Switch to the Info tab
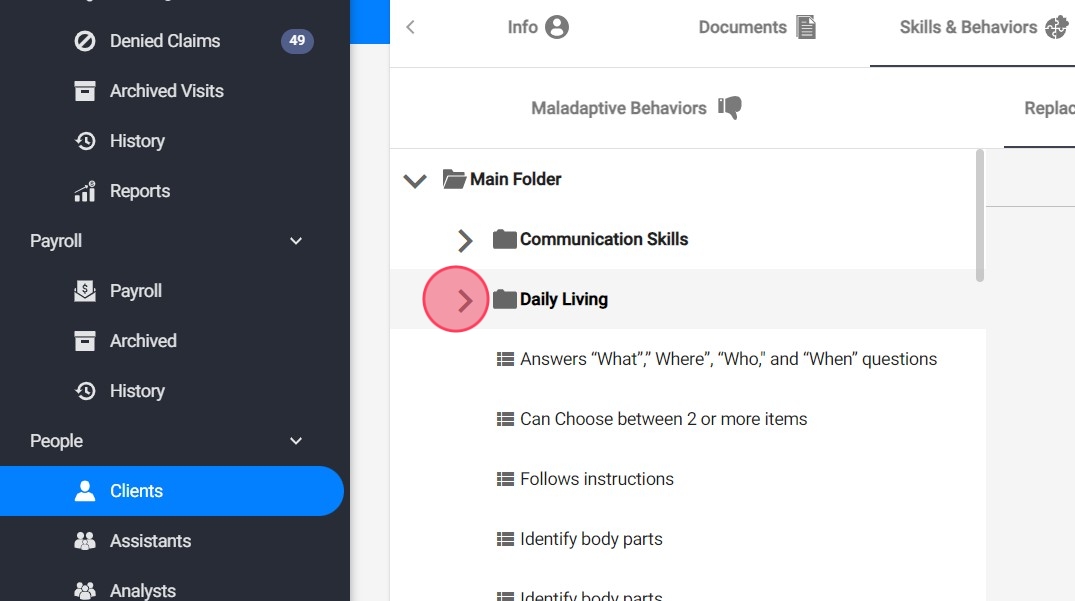This screenshot has height=601, width=1075. point(538,27)
